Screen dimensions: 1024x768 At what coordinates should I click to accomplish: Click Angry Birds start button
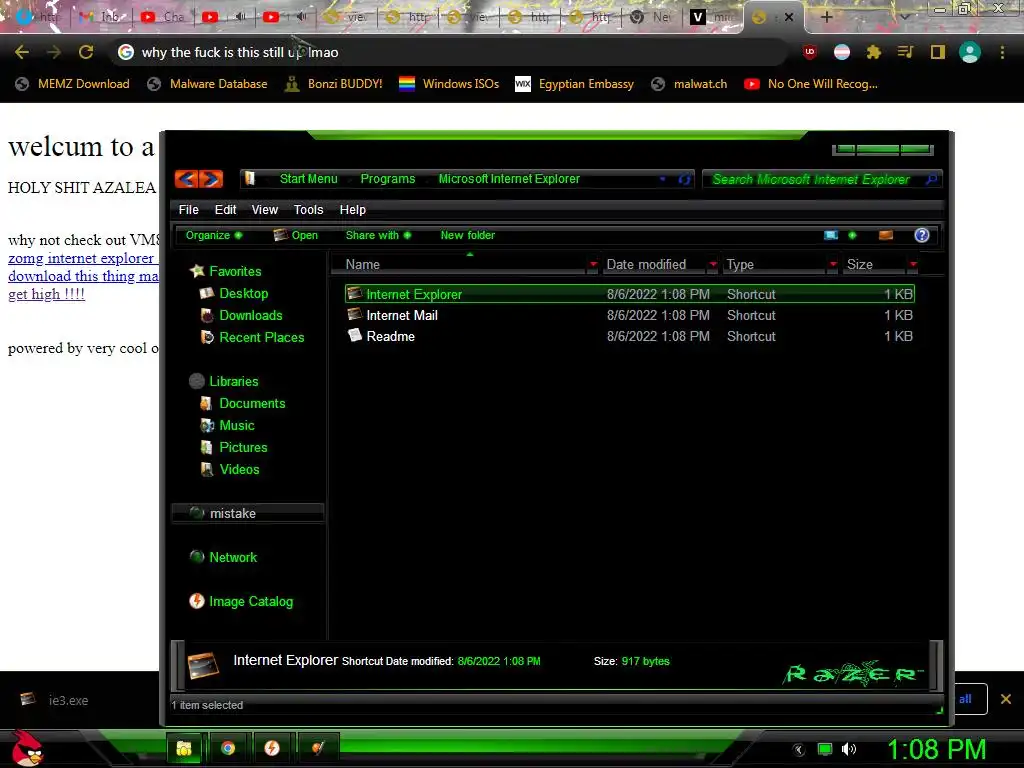pos(27,748)
